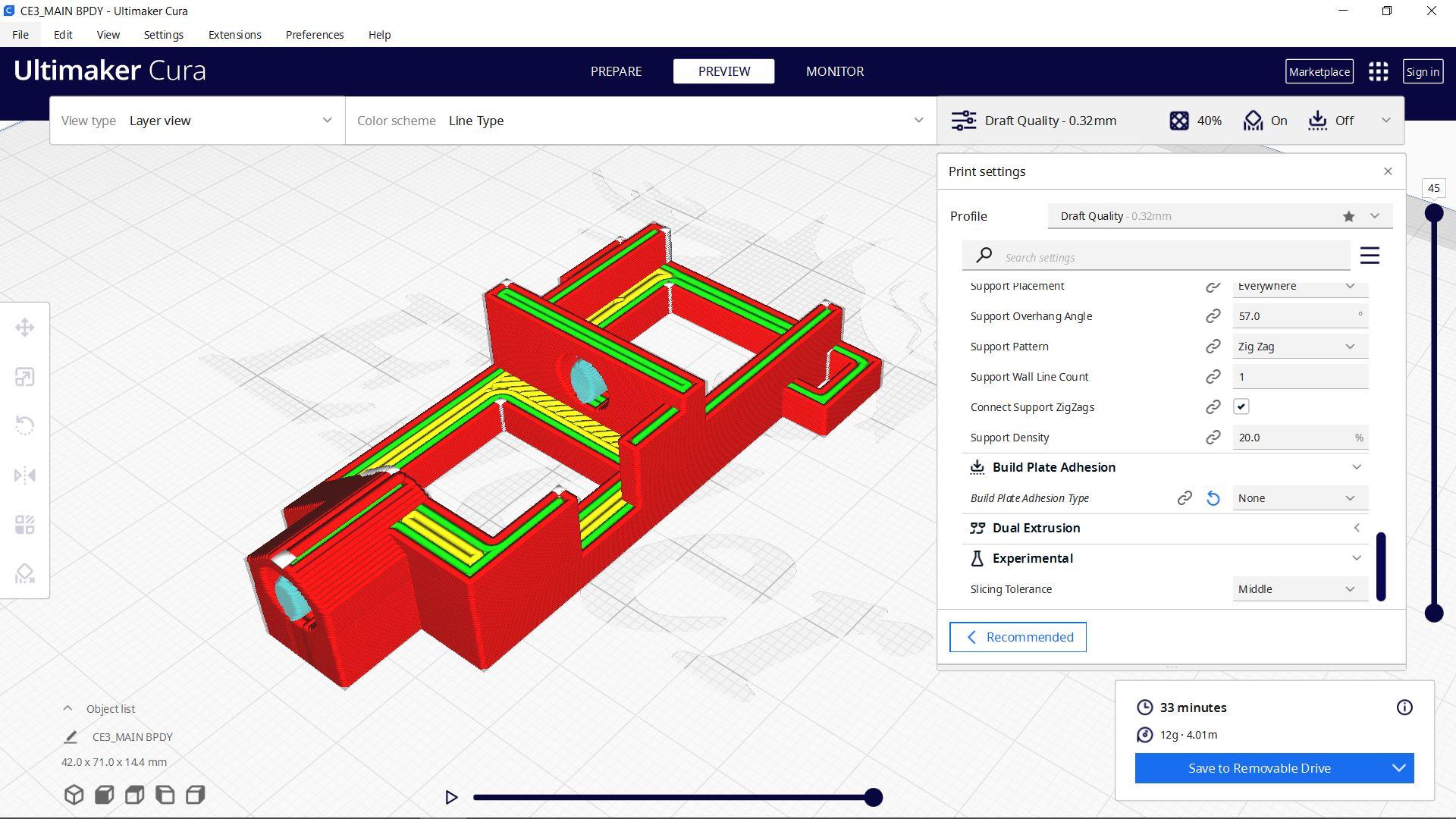This screenshot has height=819, width=1456.
Task: Click the 3D view cube icon
Action: coord(74,795)
